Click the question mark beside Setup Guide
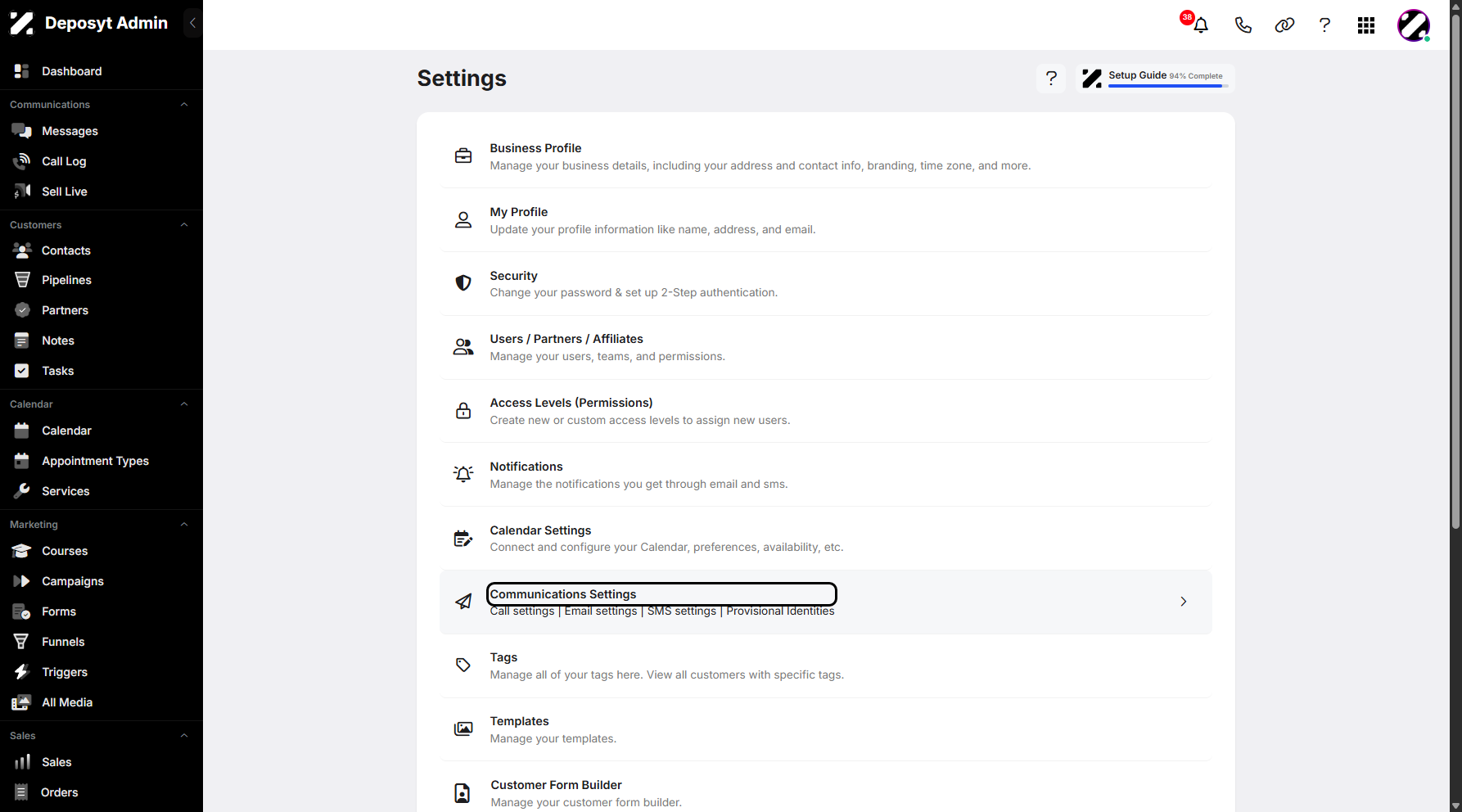This screenshot has height=812, width=1462. [1051, 79]
